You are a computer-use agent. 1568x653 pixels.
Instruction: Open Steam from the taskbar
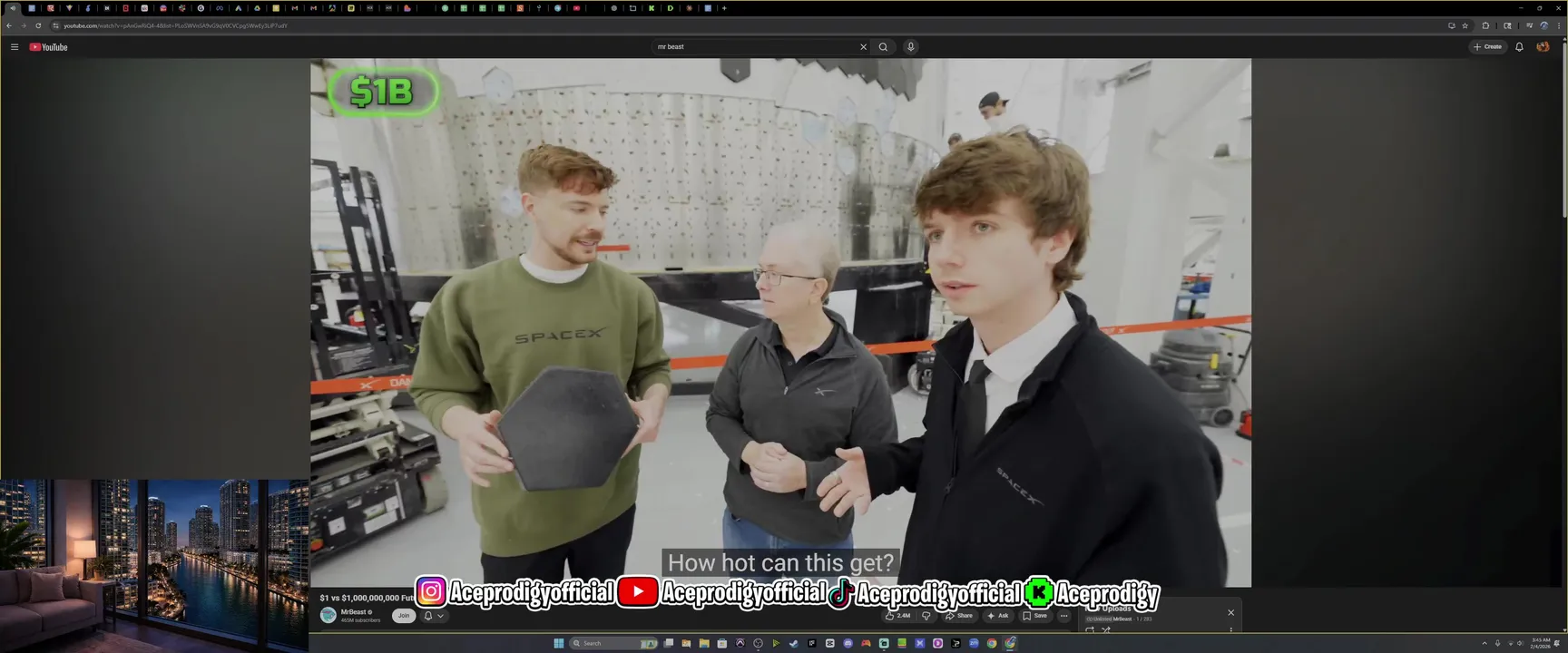coord(794,643)
